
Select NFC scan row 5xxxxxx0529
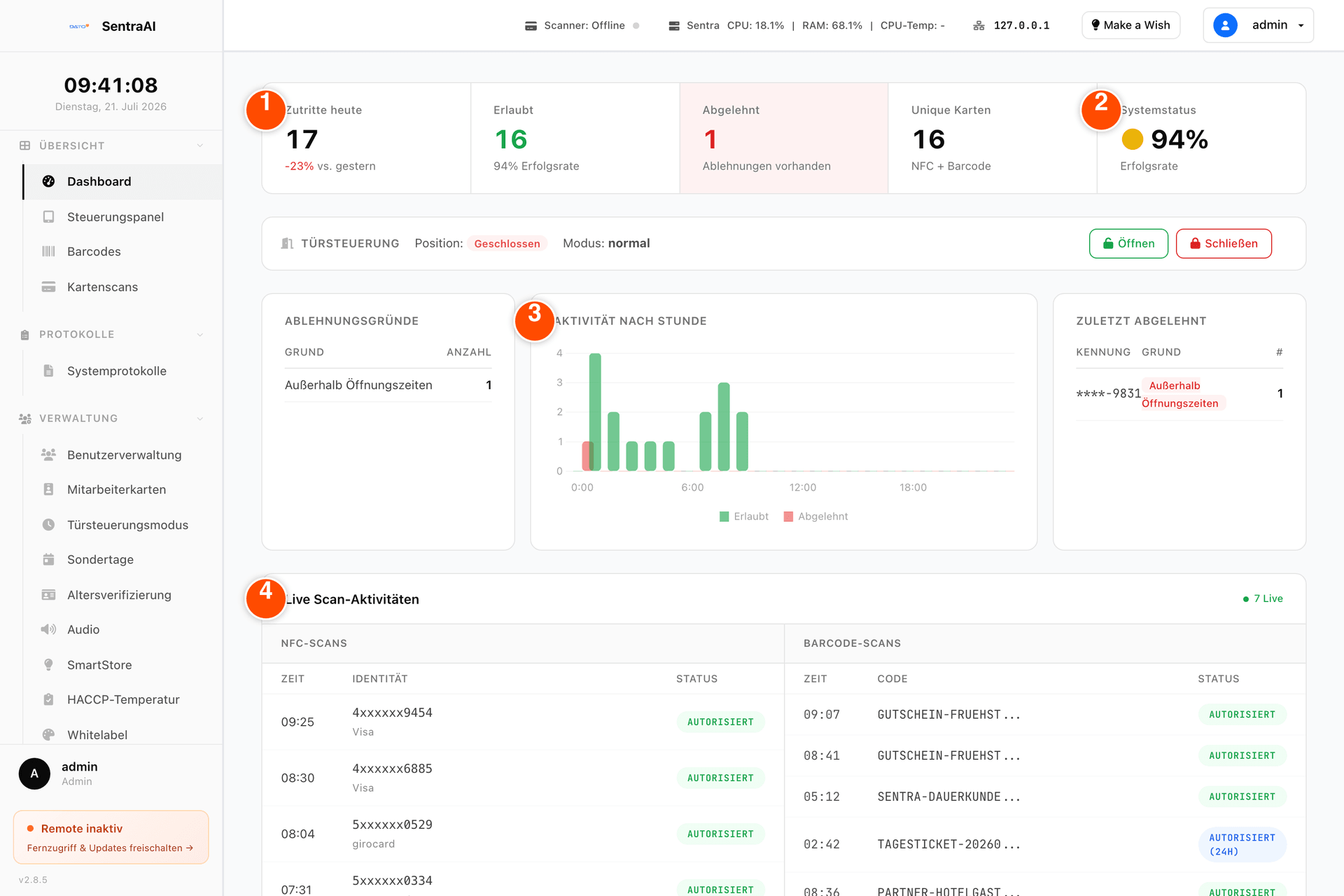tap(523, 834)
